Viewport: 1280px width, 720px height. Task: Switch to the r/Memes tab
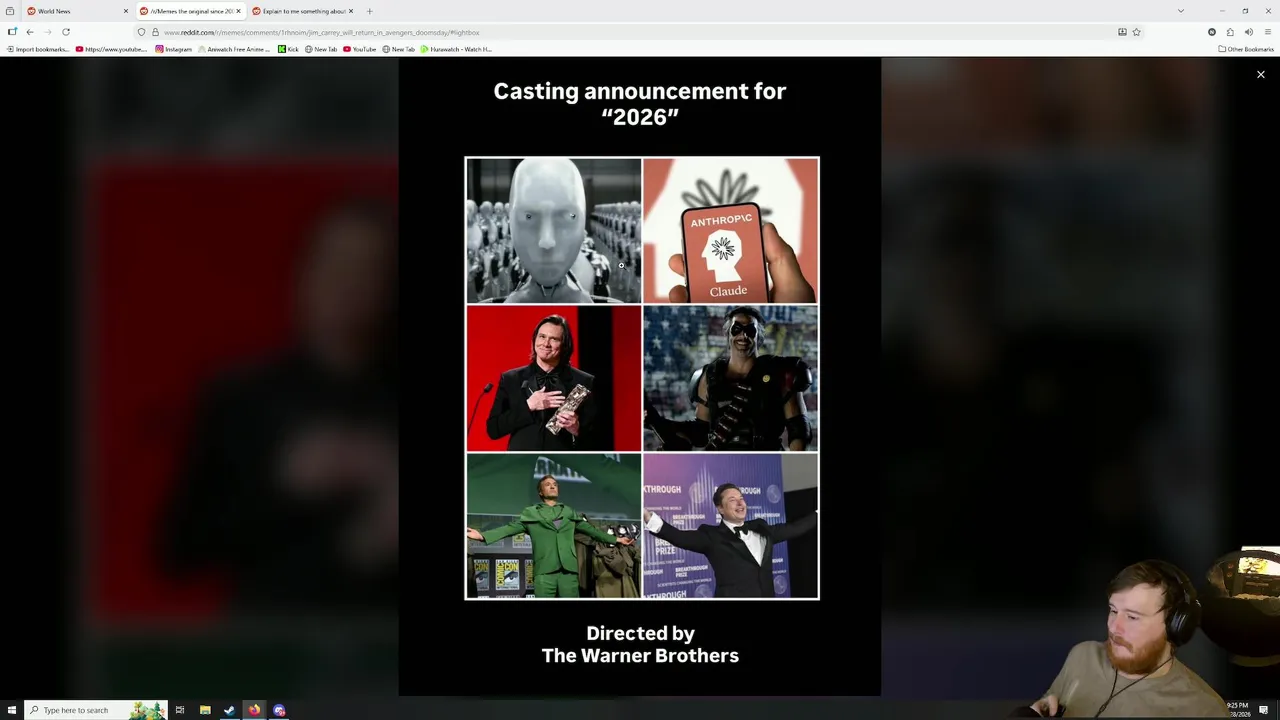click(x=190, y=11)
